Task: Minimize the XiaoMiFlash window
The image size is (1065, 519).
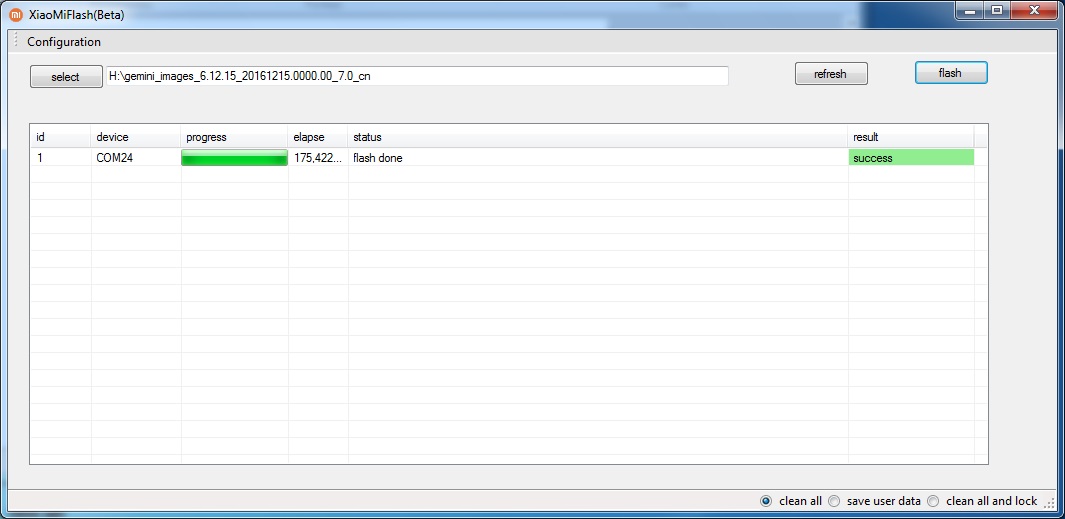Action: (x=971, y=10)
